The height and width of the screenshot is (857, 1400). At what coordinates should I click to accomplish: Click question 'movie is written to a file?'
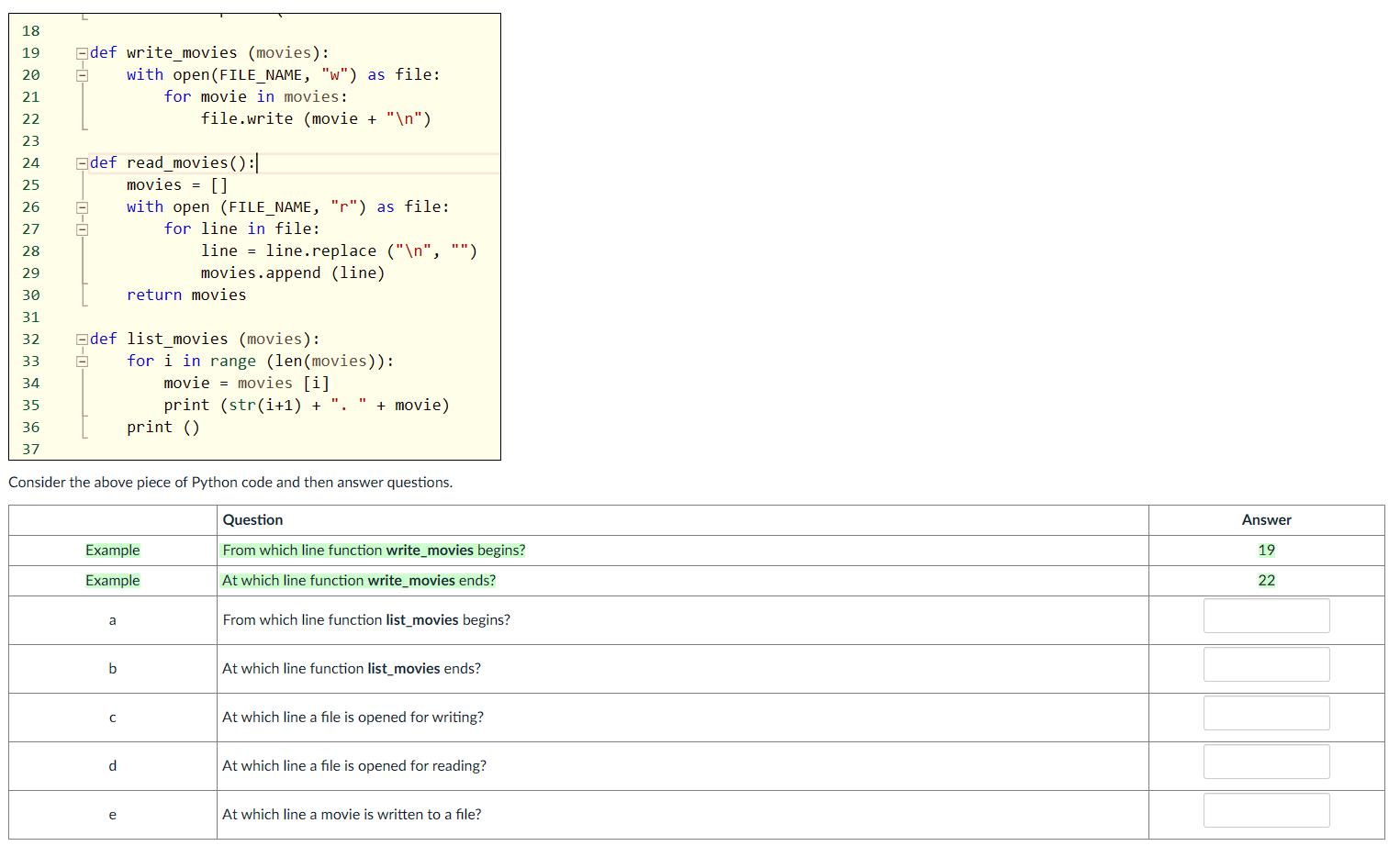click(352, 815)
